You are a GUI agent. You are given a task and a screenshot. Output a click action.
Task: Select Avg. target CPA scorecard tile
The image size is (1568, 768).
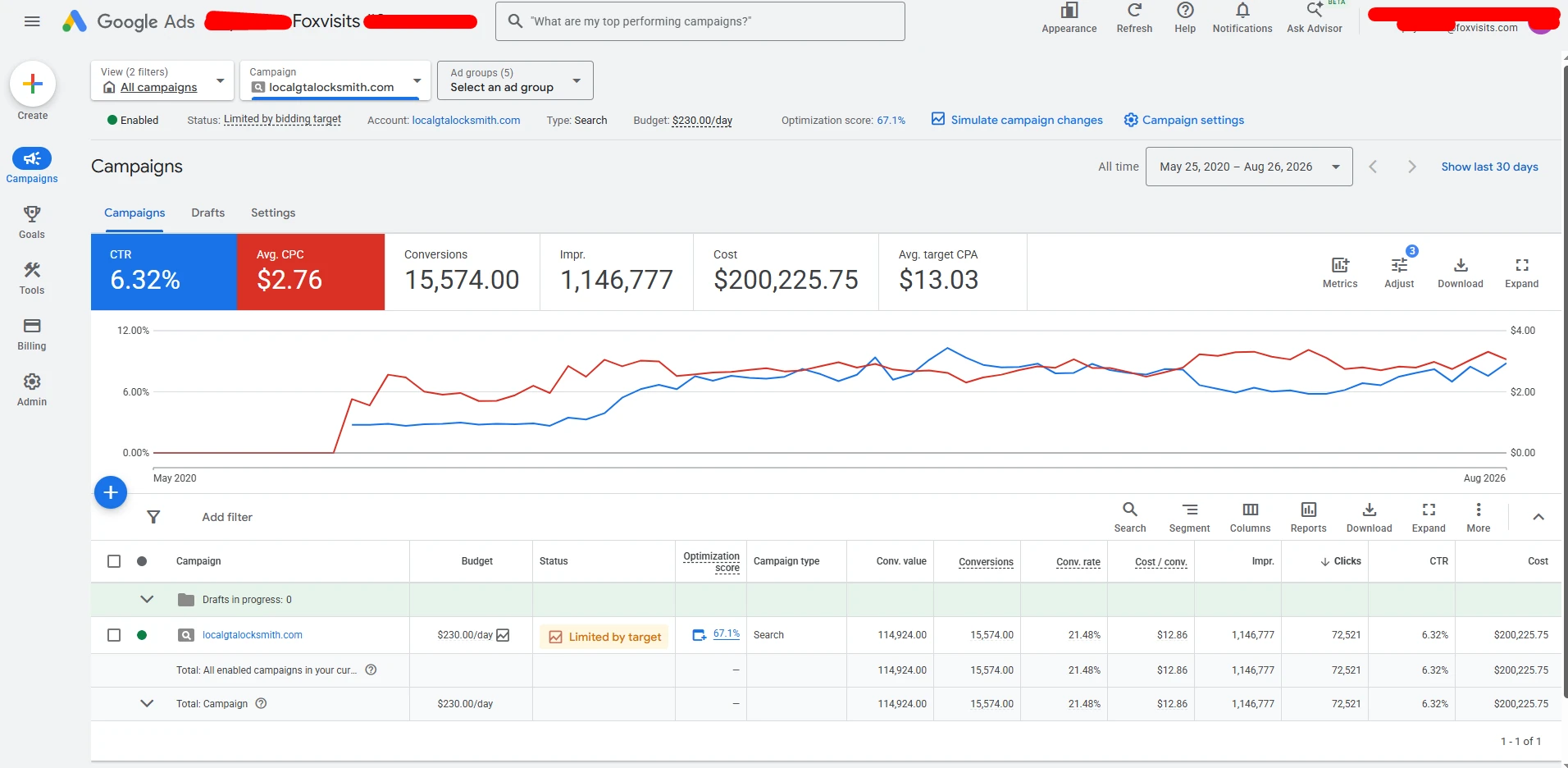[953, 272]
